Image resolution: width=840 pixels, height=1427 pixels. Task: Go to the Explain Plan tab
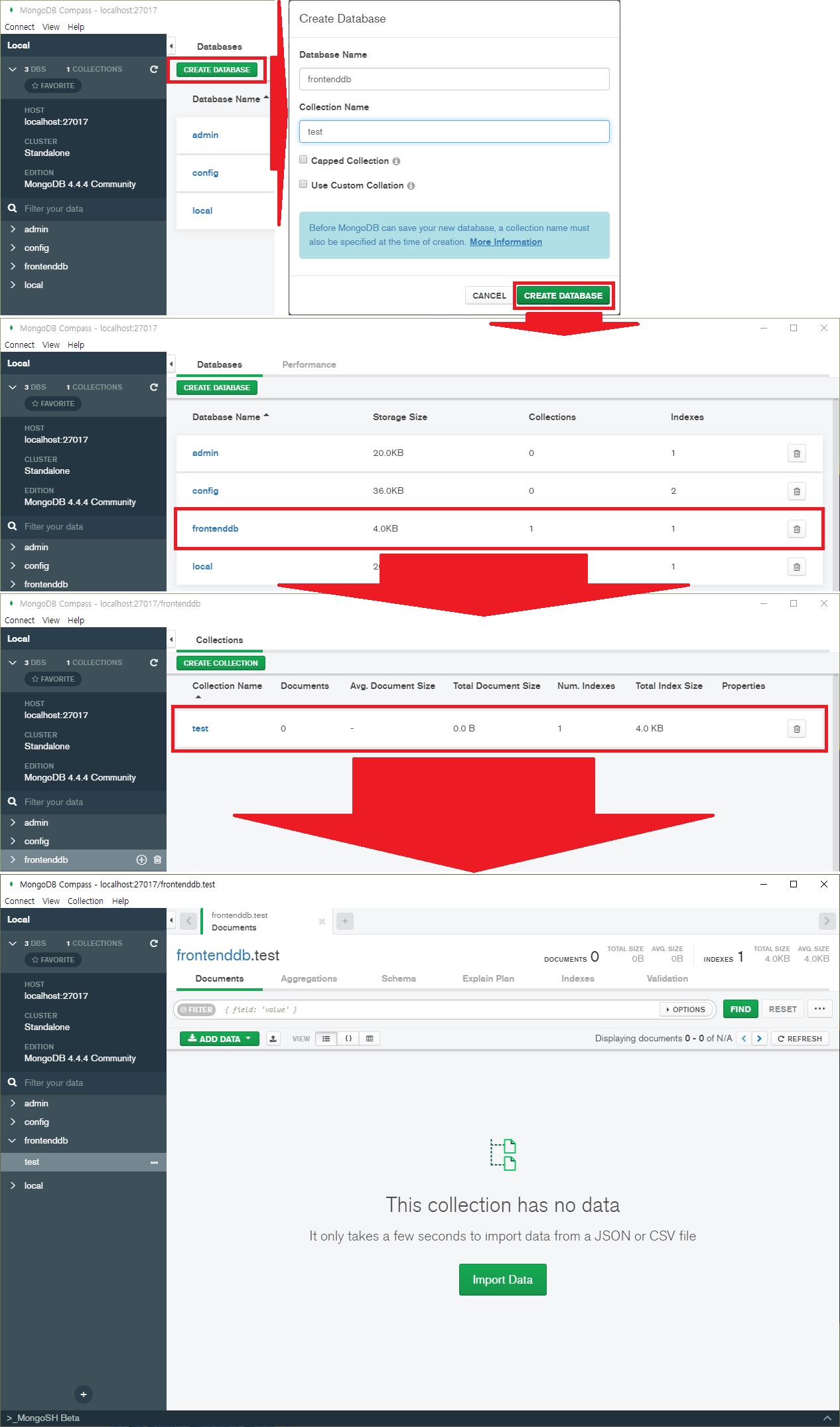click(x=488, y=978)
